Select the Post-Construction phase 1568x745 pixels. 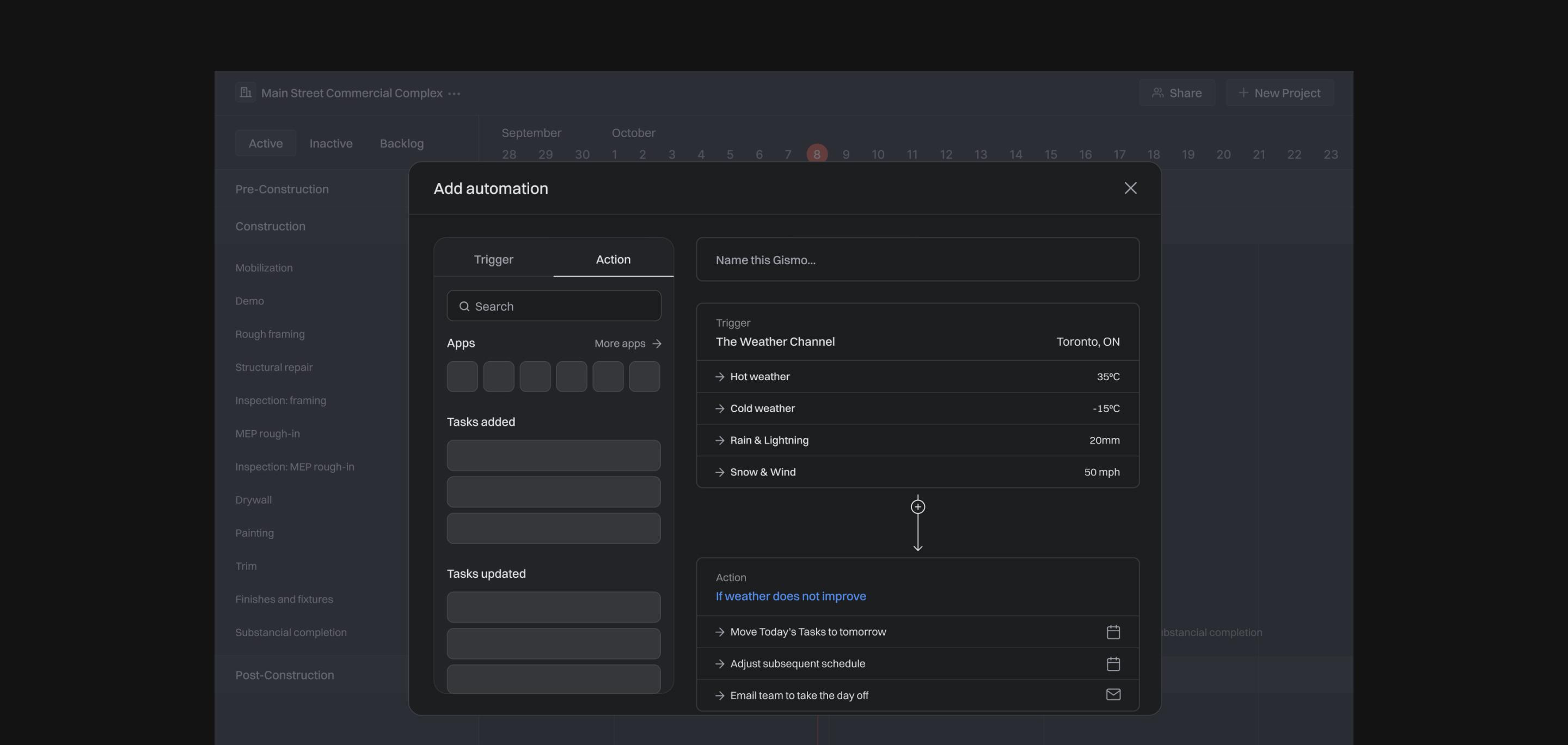pyautogui.click(x=284, y=675)
